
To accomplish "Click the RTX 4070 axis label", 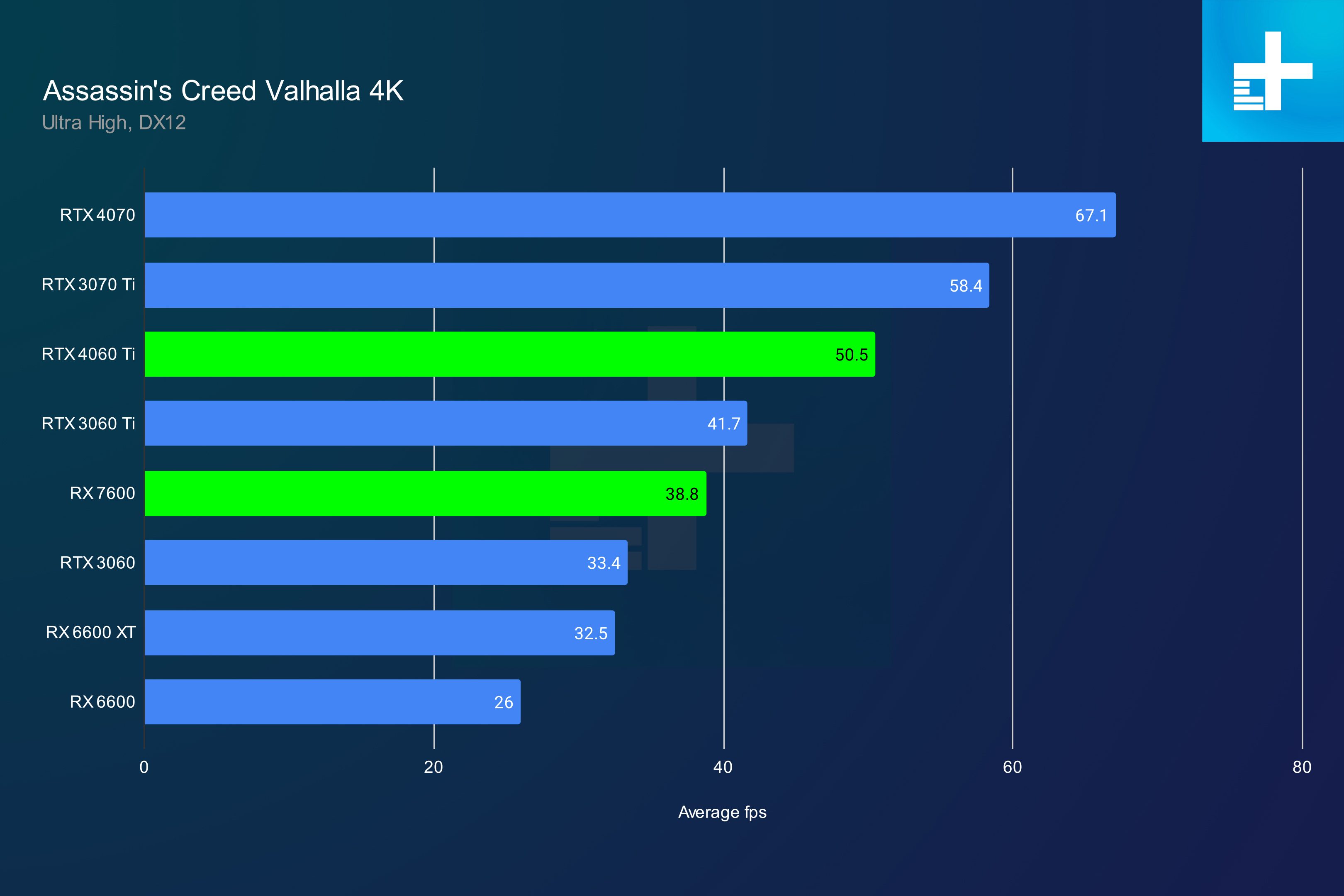I will [x=98, y=215].
